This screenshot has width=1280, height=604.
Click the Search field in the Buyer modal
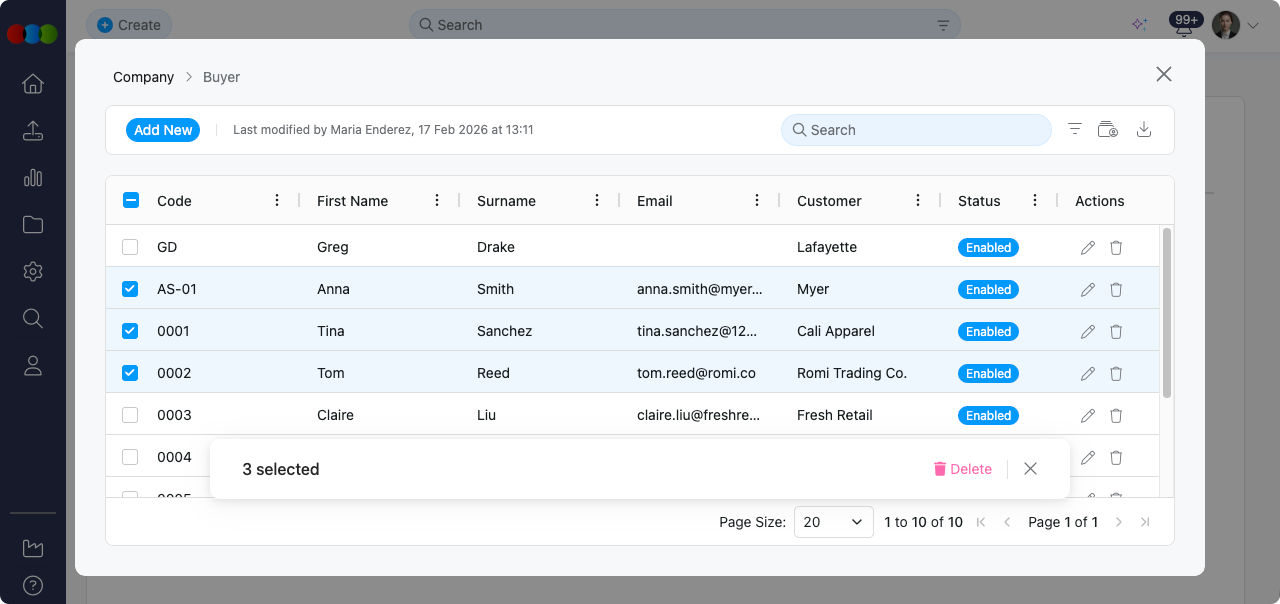pos(916,130)
